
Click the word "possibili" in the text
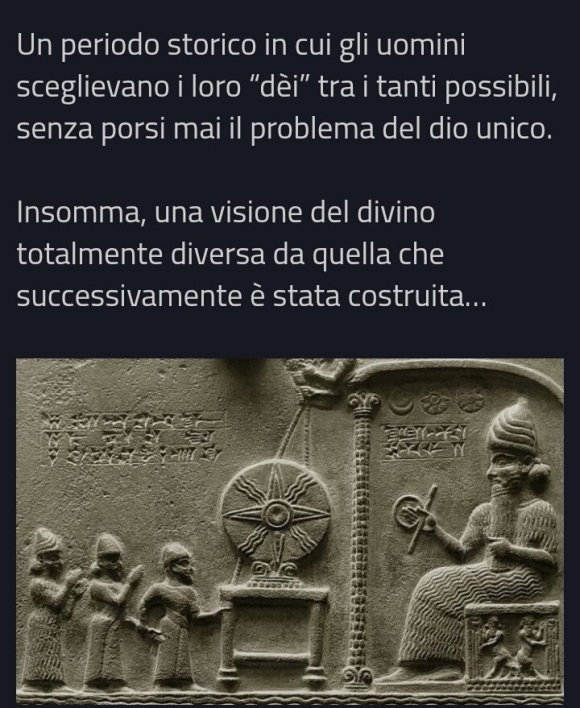coord(500,88)
